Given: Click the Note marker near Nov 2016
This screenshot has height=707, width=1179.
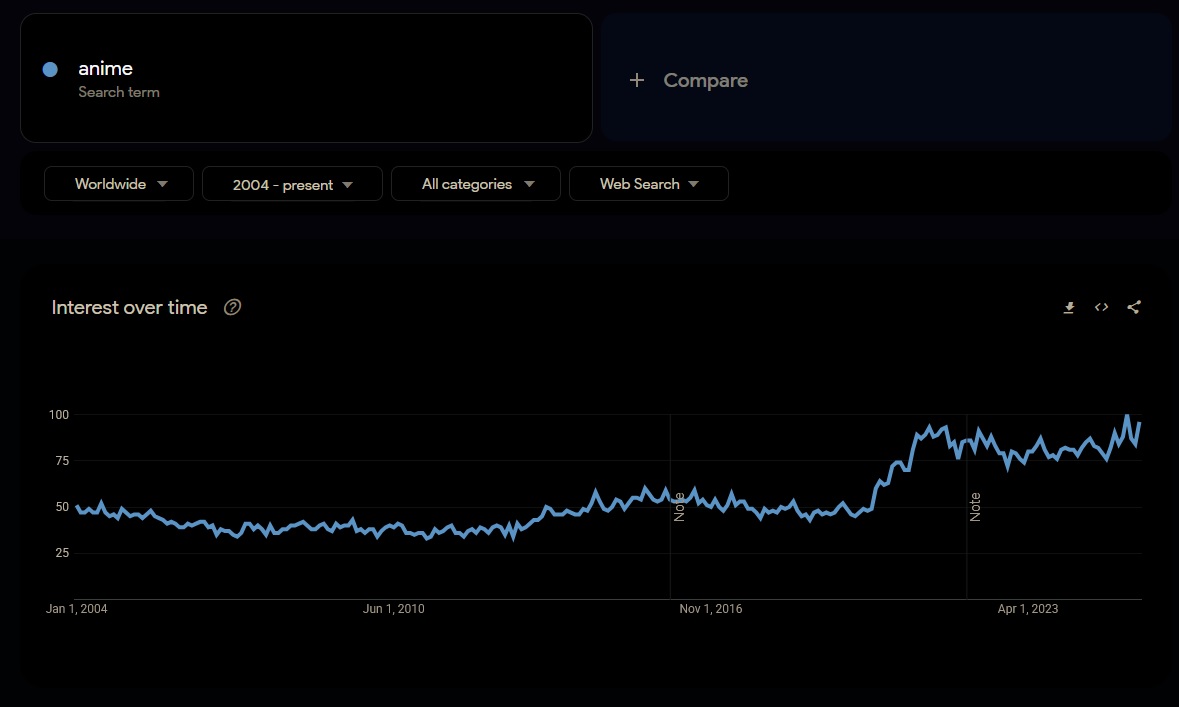Looking at the screenshot, I should pos(679,507).
